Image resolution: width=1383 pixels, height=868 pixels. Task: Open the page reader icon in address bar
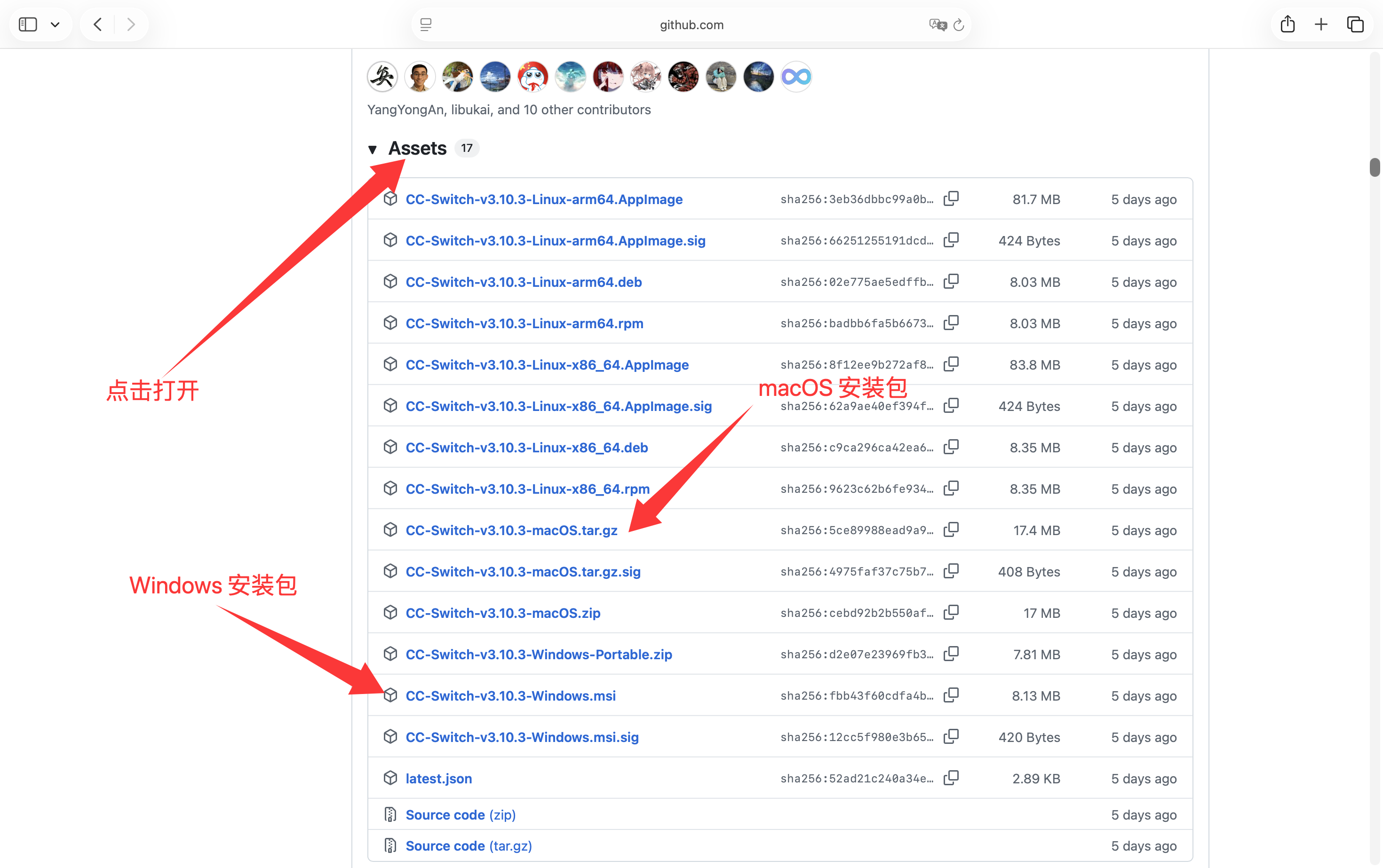tap(426, 24)
